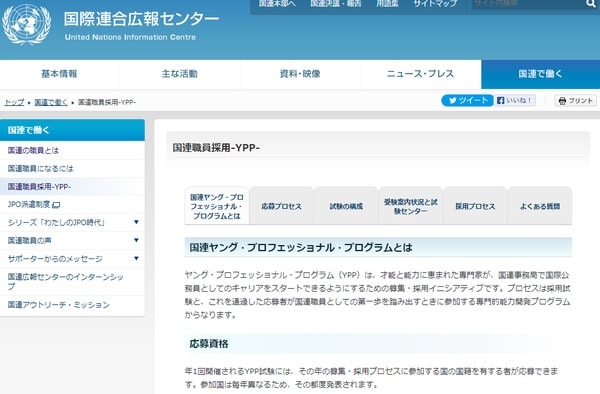
Task: Expand シリーズ「わたしのJPO時代」 arrow
Action: coord(136,222)
